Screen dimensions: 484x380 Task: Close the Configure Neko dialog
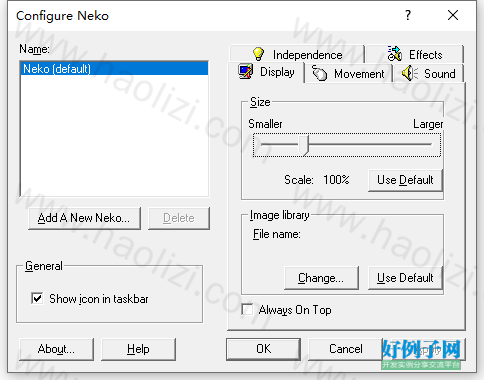(453, 15)
